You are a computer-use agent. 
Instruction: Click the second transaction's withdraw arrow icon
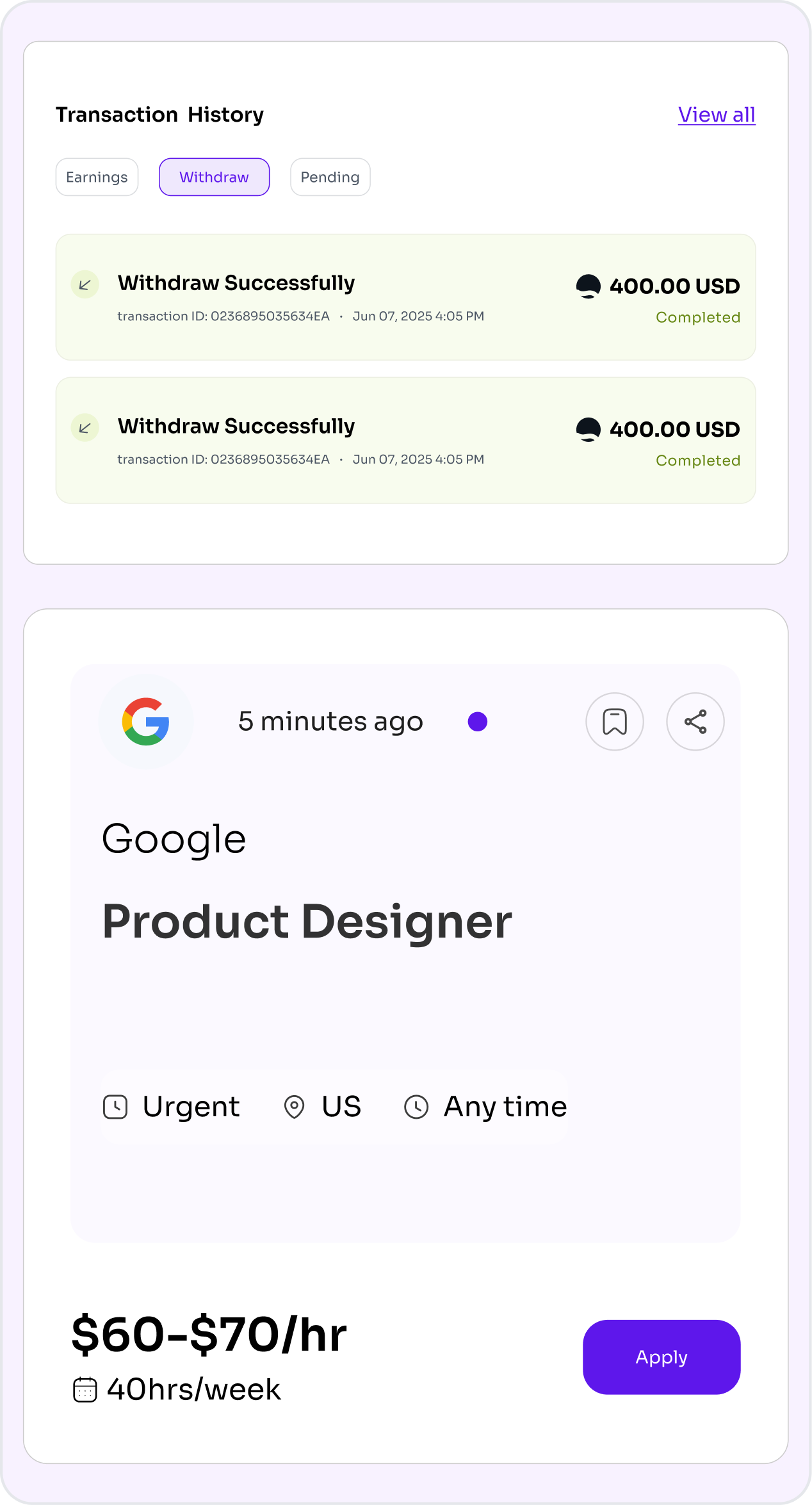click(x=85, y=428)
